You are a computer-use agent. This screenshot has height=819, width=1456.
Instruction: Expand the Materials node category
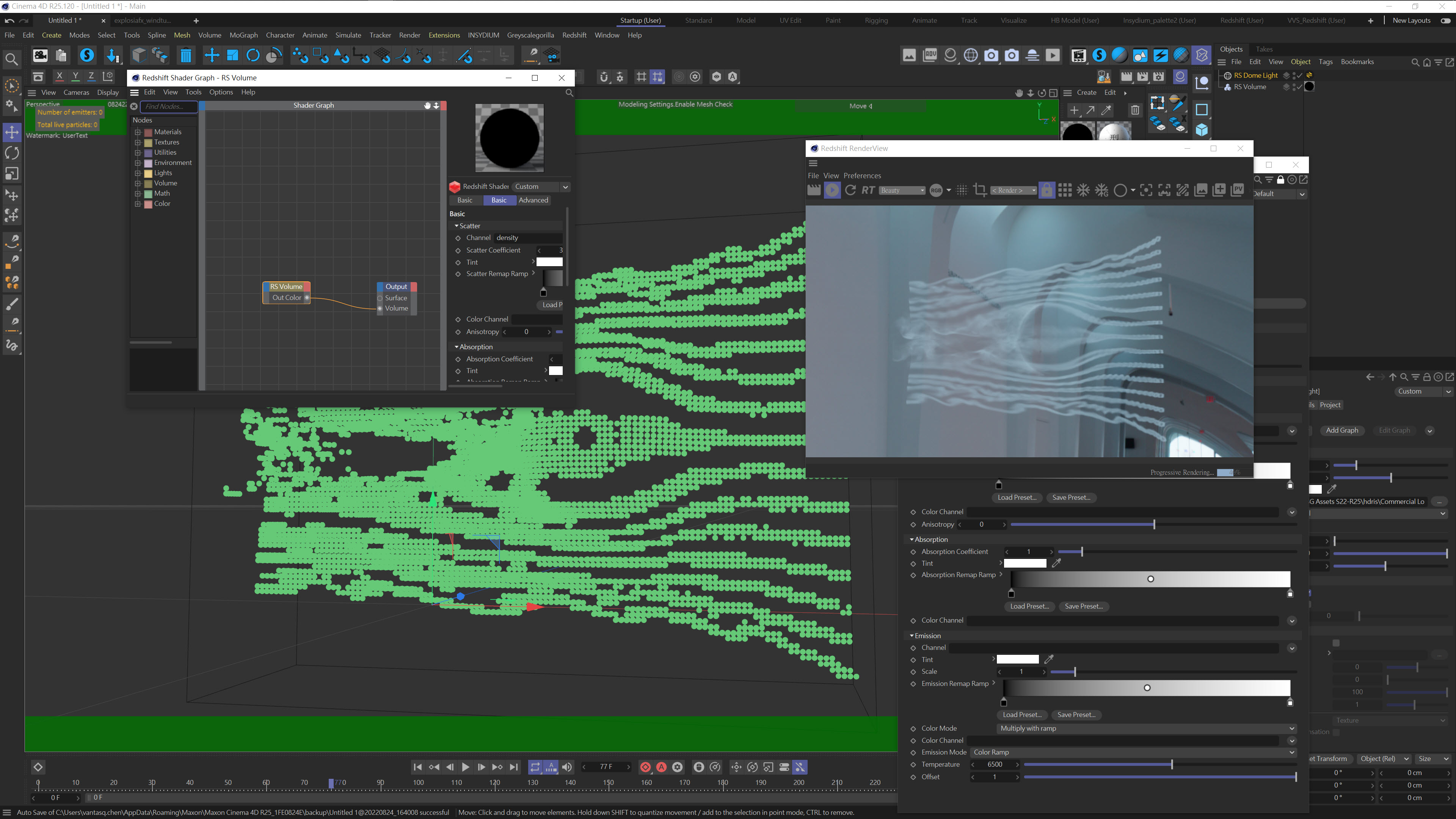click(x=137, y=132)
